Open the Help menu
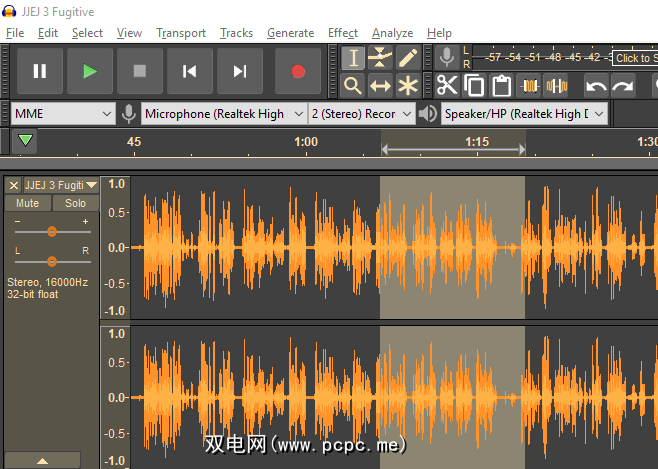This screenshot has width=658, height=469. (439, 33)
